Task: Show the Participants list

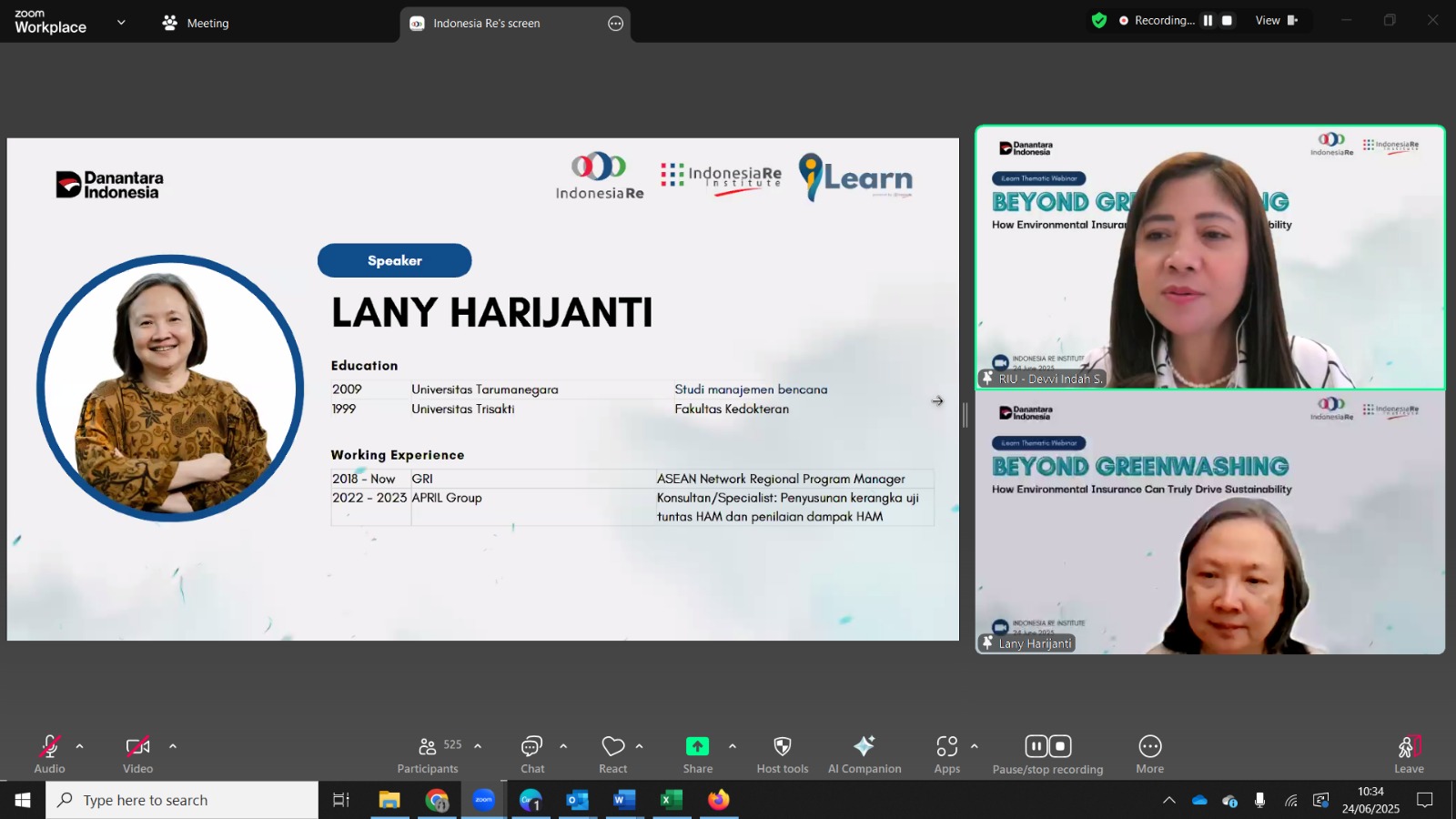Action: tap(428, 754)
